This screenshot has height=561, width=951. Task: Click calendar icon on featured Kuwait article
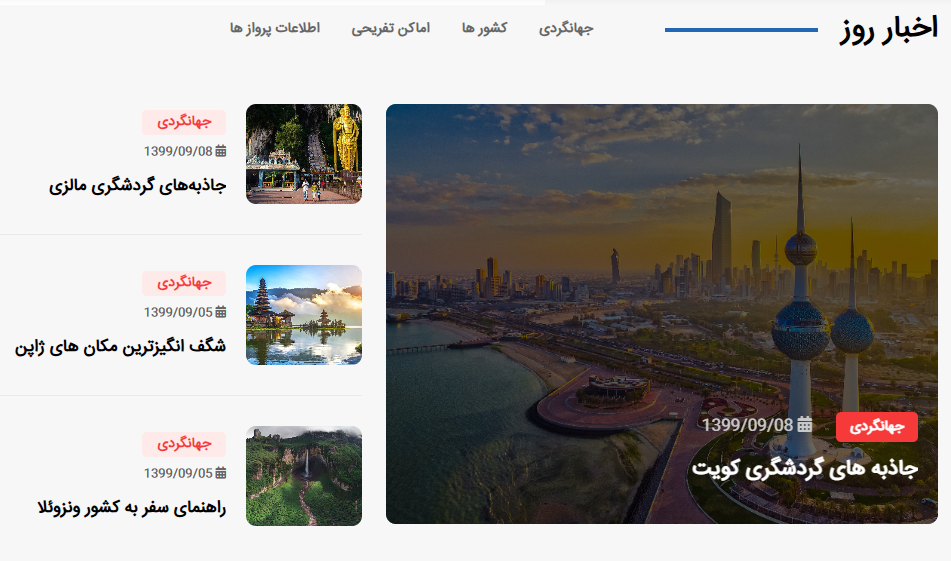coord(804,425)
